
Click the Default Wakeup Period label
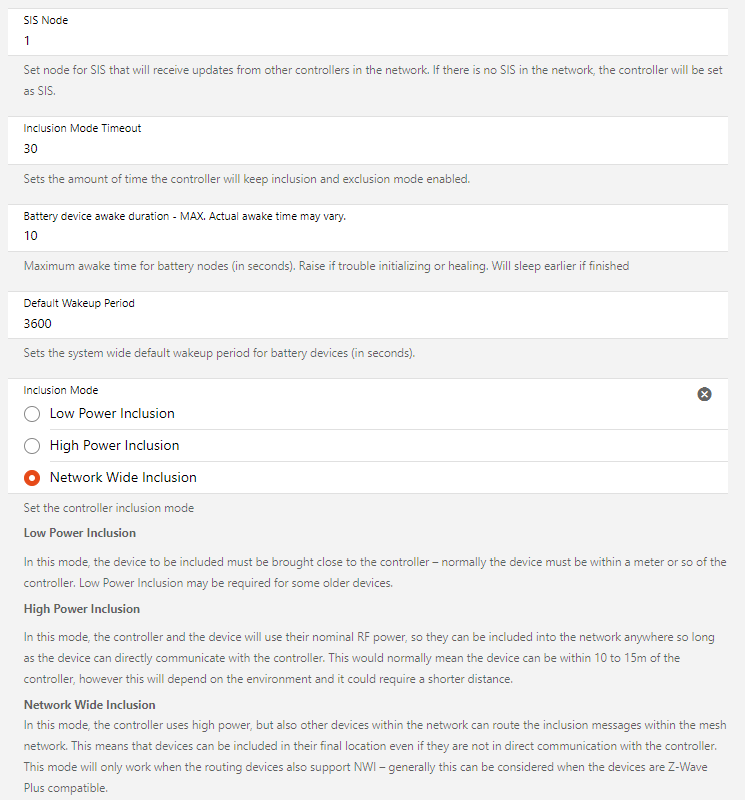pyautogui.click(x=79, y=303)
